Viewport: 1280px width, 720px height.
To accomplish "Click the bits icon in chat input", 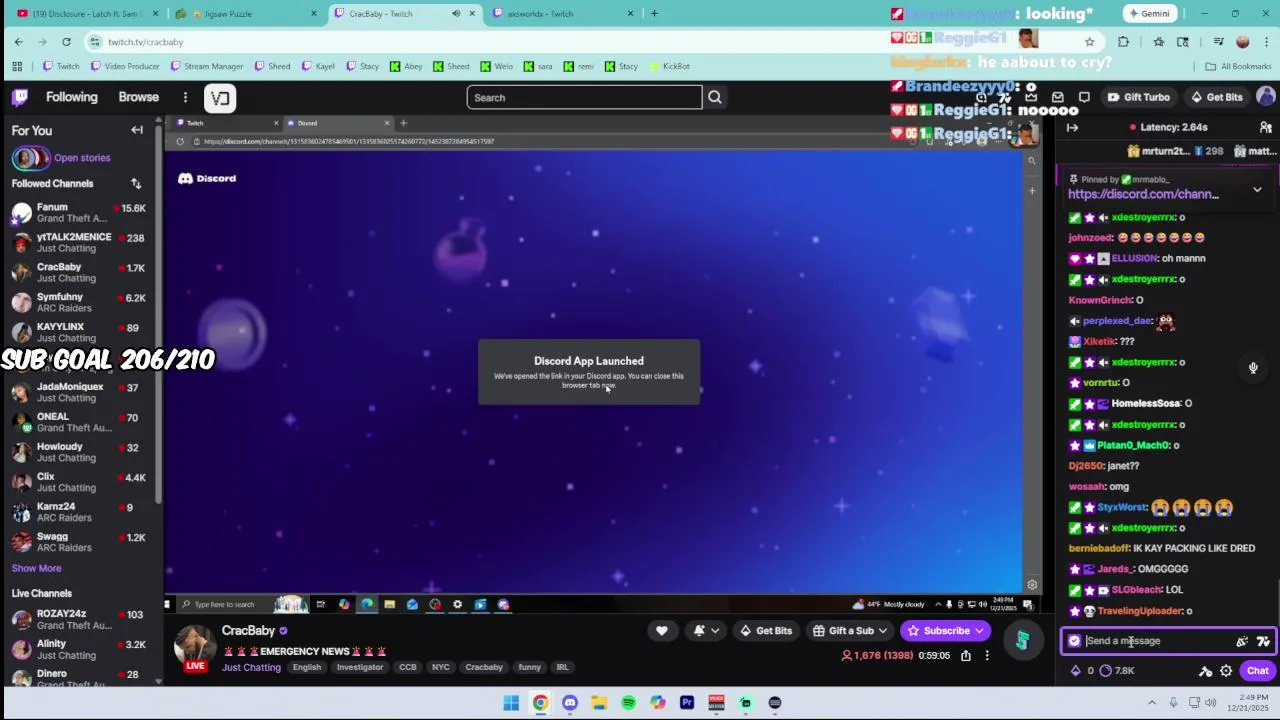I will click(1242, 641).
